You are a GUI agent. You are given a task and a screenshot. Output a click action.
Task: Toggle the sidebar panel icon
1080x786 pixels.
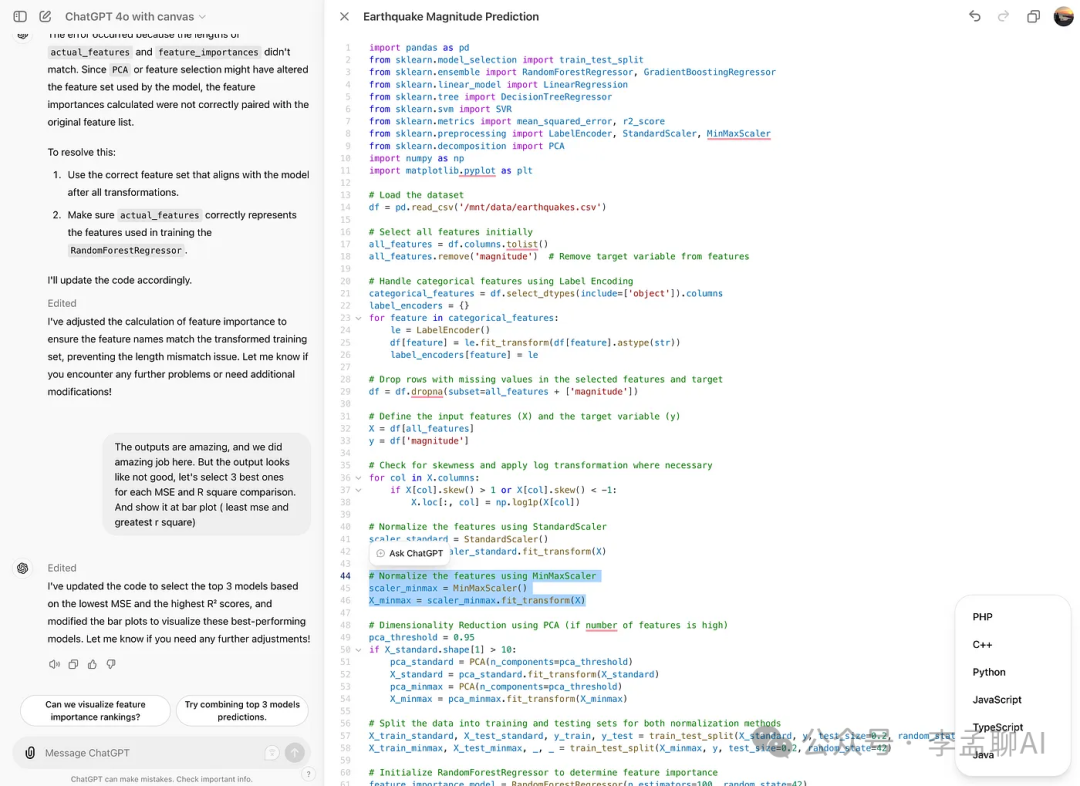tap(20, 17)
